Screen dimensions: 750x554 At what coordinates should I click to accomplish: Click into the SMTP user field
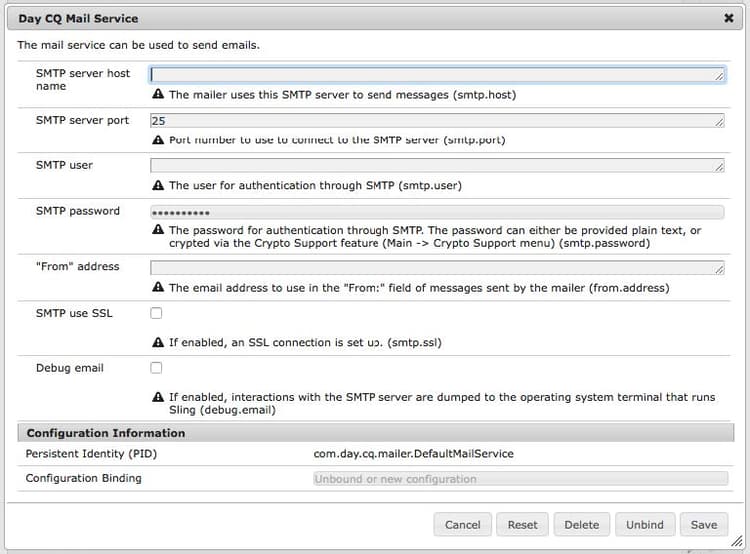437,165
